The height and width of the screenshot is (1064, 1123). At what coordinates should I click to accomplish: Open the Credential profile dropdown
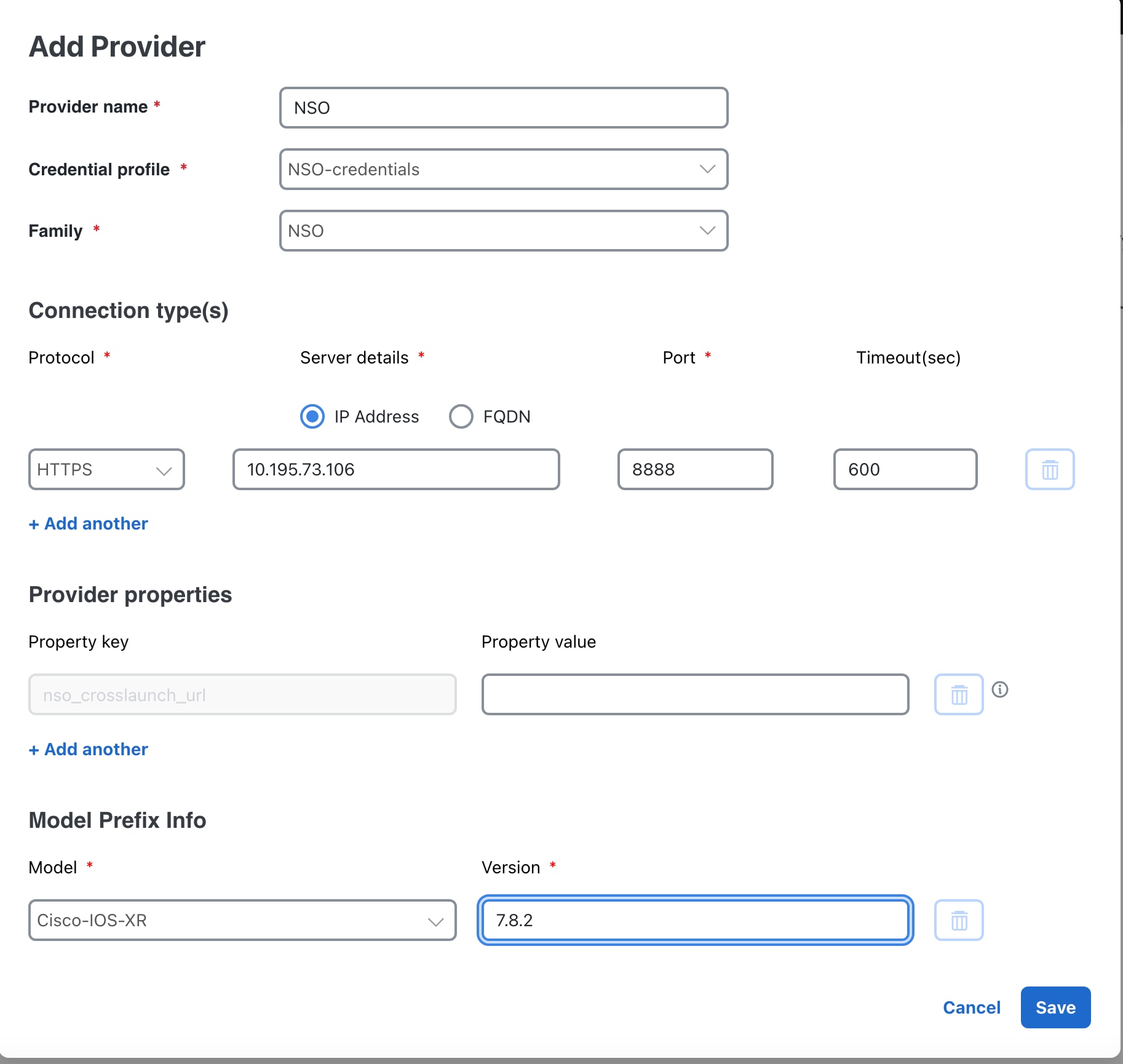coord(504,169)
